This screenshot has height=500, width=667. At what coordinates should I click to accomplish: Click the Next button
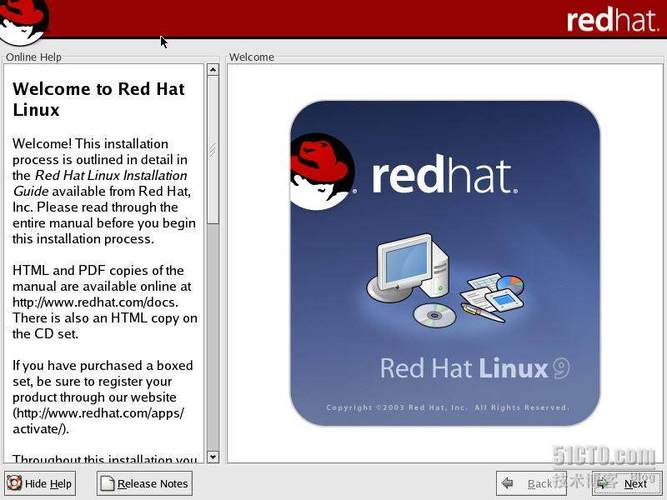pyautogui.click(x=627, y=483)
